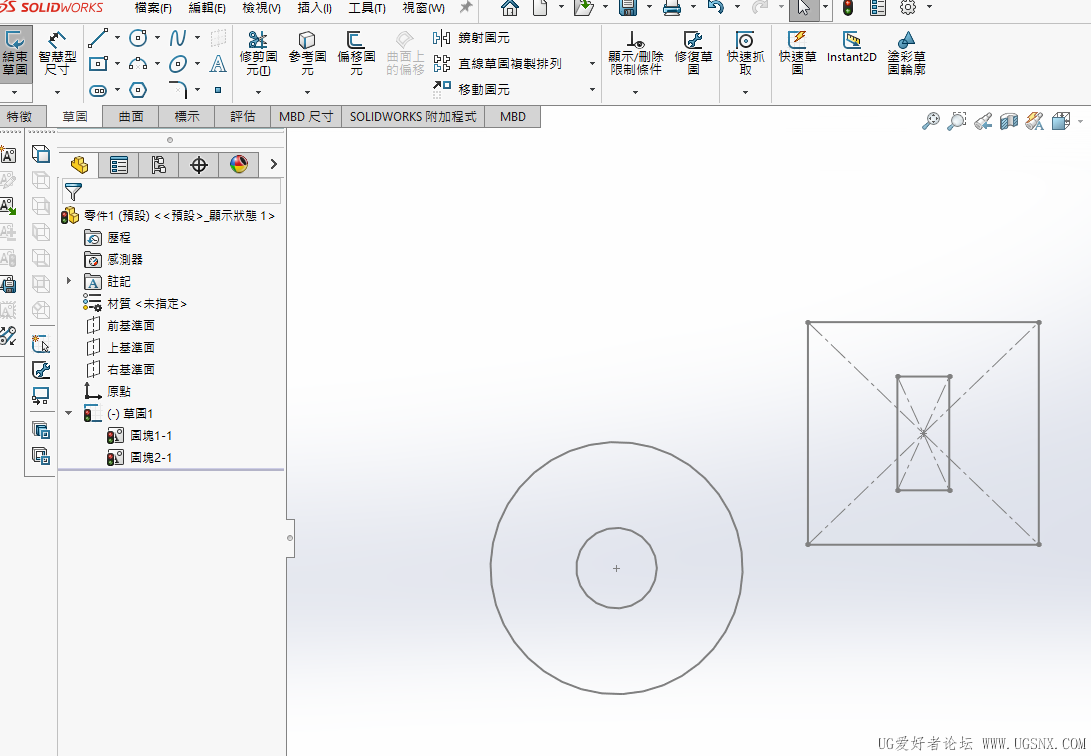Open the 顯示/刪除限制條件 dropdown arrow
This screenshot has width=1091, height=756.
tap(635, 92)
